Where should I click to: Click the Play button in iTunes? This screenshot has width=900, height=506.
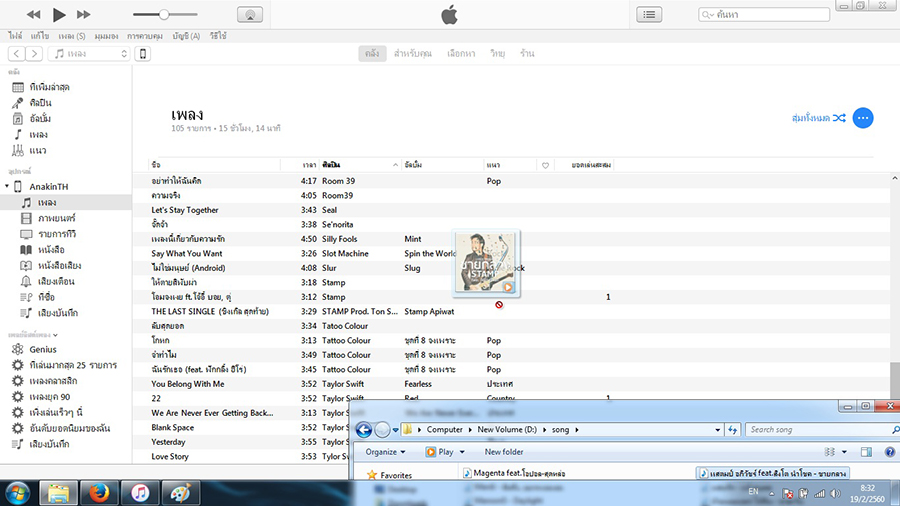click(x=59, y=15)
